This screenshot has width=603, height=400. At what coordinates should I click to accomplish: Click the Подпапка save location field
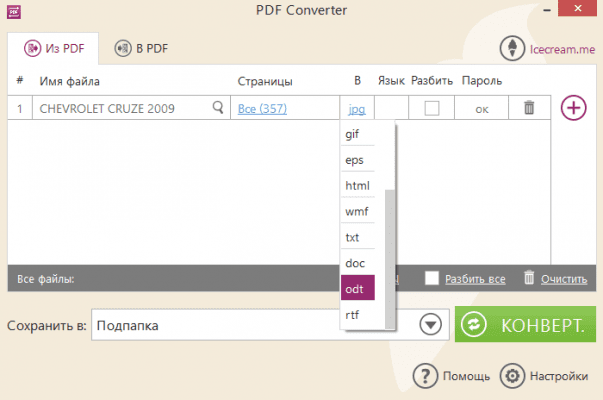(x=250, y=325)
